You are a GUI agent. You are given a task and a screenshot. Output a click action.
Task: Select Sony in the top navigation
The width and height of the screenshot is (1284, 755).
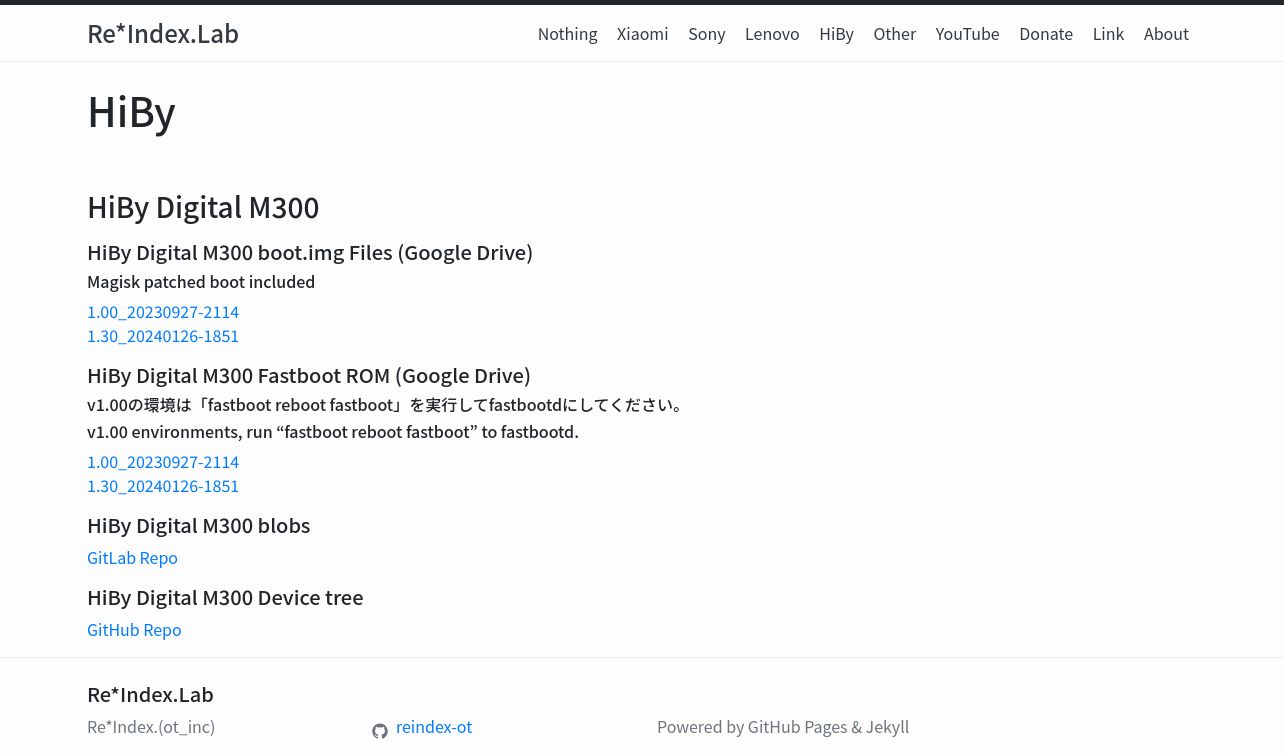pos(706,34)
